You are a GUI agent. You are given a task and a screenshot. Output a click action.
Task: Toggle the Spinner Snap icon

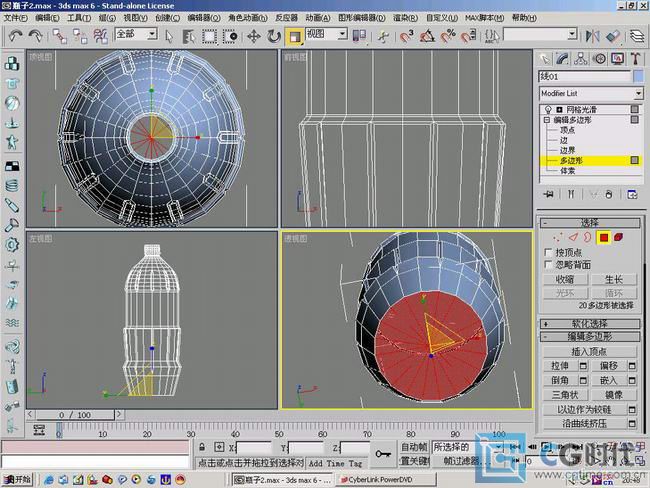pyautogui.click(x=468, y=36)
